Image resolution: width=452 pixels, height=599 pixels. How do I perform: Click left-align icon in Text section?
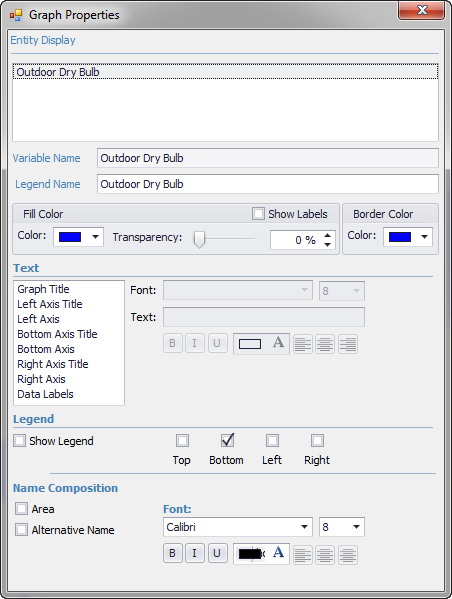[x=303, y=344]
